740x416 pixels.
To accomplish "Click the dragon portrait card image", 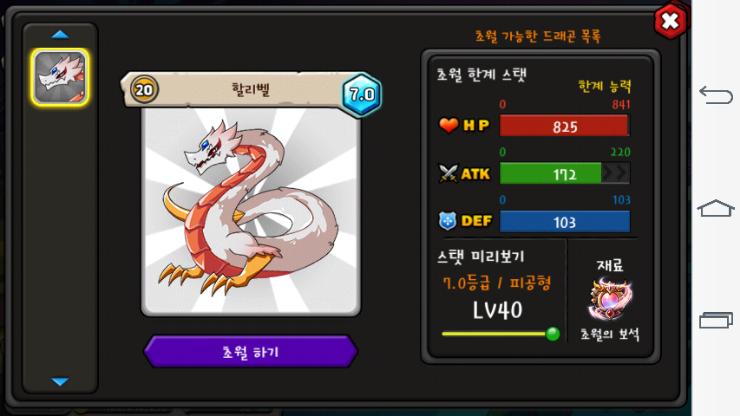I will pyautogui.click(x=251, y=211).
